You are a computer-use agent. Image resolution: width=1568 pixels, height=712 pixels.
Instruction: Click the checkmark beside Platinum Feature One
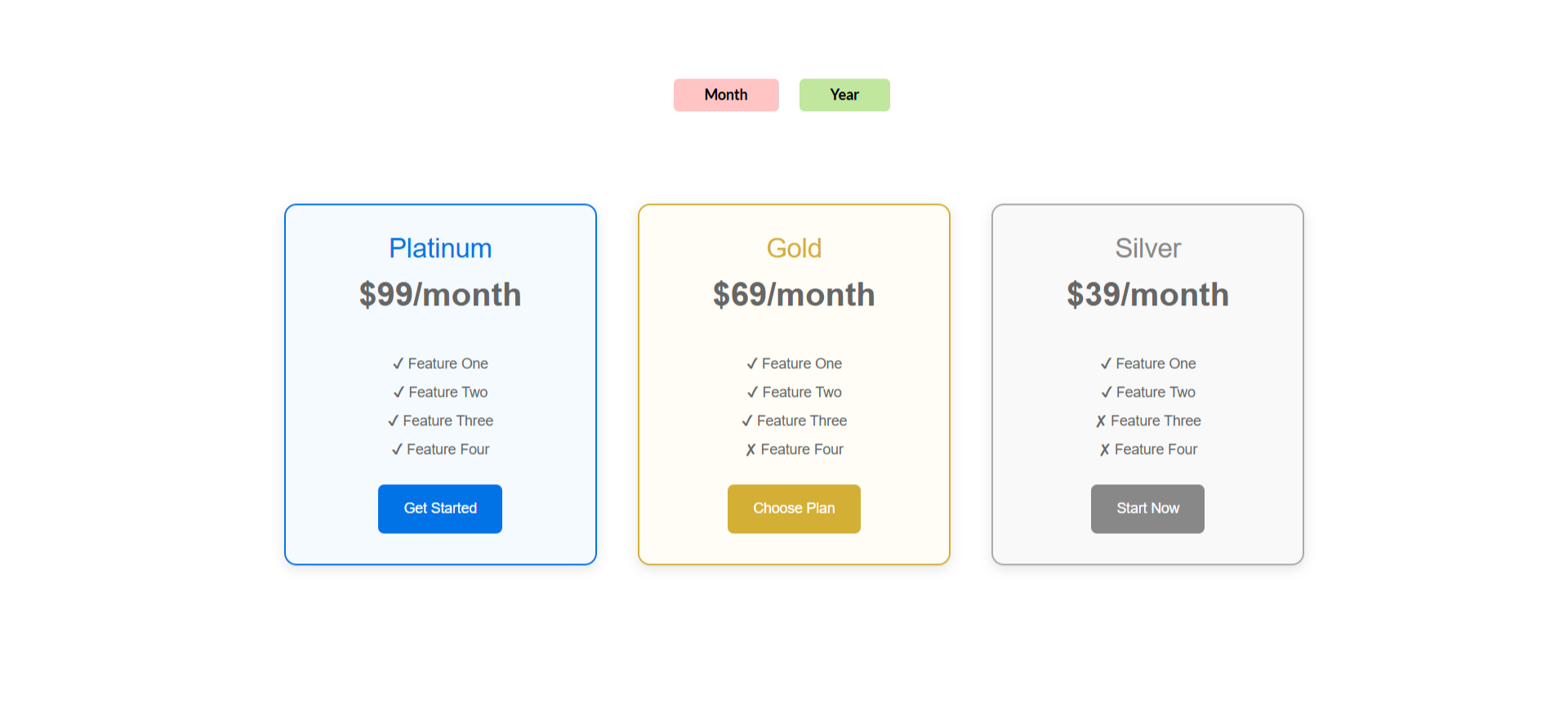click(398, 364)
